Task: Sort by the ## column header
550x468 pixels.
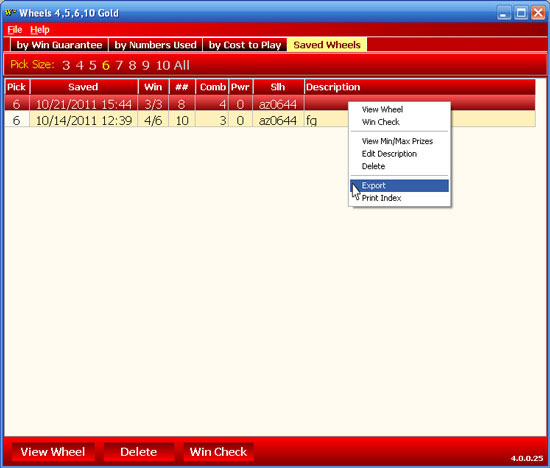Action: pos(182,87)
